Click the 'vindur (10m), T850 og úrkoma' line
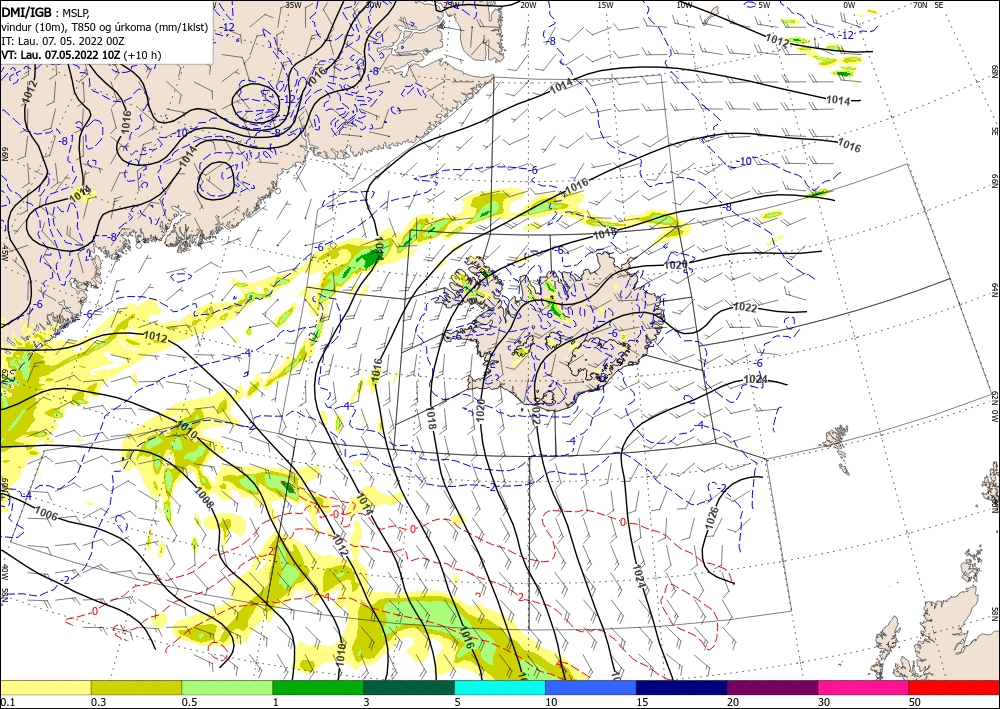The width and height of the screenshot is (1000, 709). click(105, 26)
